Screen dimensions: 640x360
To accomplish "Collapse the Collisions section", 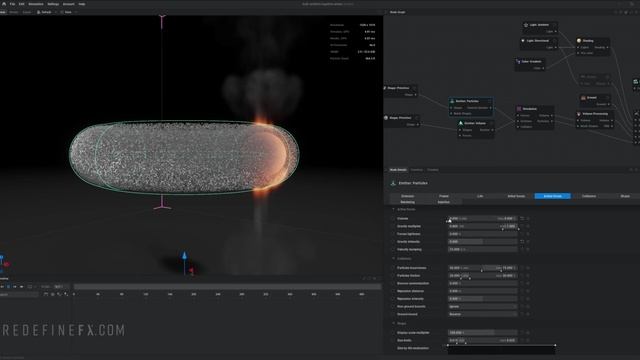I will 393,259.
